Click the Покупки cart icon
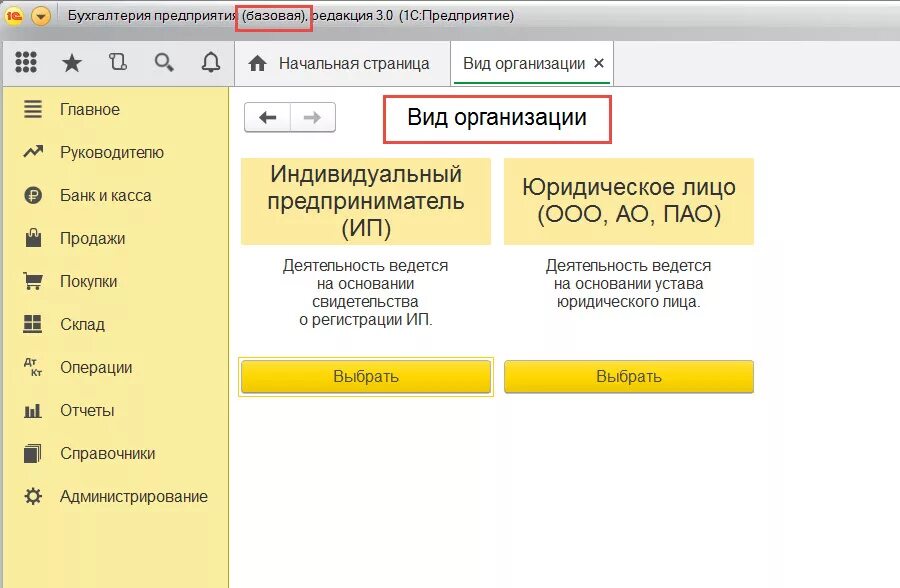The height and width of the screenshot is (588, 900). [33, 281]
